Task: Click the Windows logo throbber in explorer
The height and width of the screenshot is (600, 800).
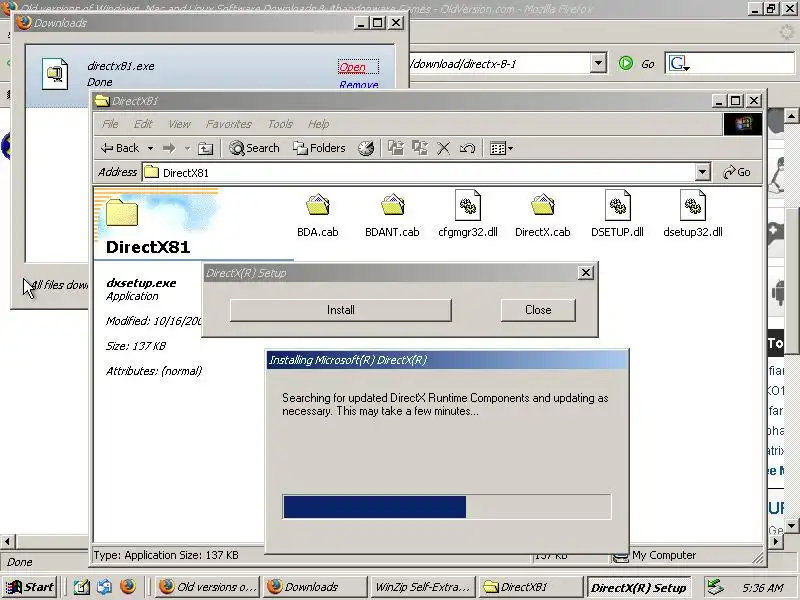Action: [x=743, y=124]
